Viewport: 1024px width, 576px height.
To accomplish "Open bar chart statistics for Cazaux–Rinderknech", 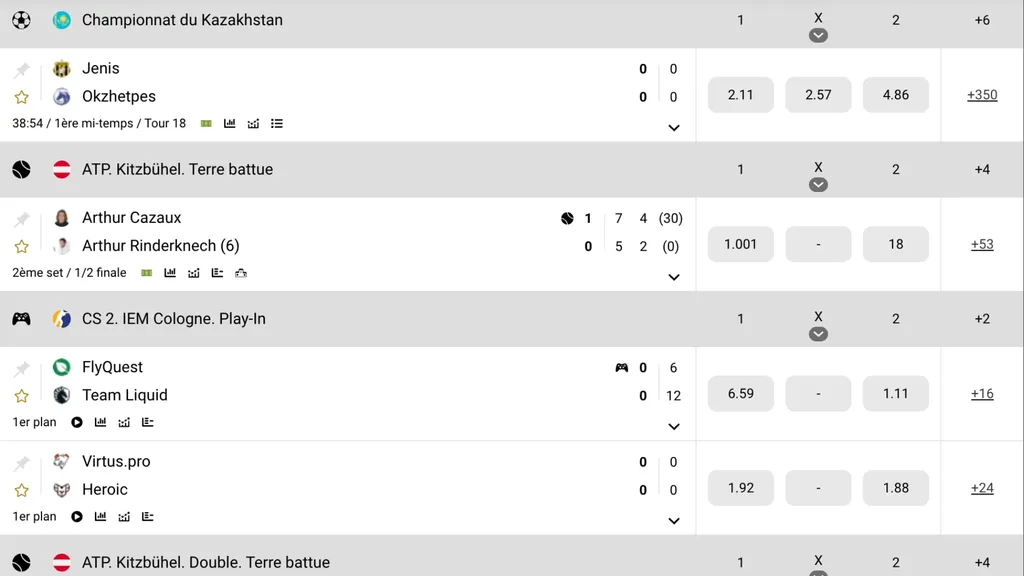I will tap(170, 272).
